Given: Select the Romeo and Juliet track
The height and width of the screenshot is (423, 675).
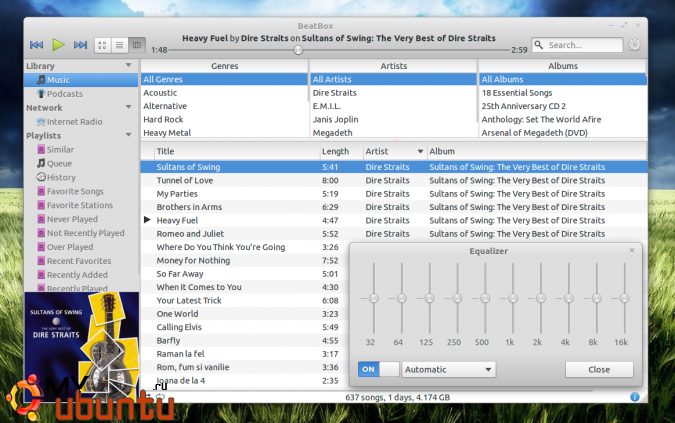Looking at the screenshot, I should point(394,234).
